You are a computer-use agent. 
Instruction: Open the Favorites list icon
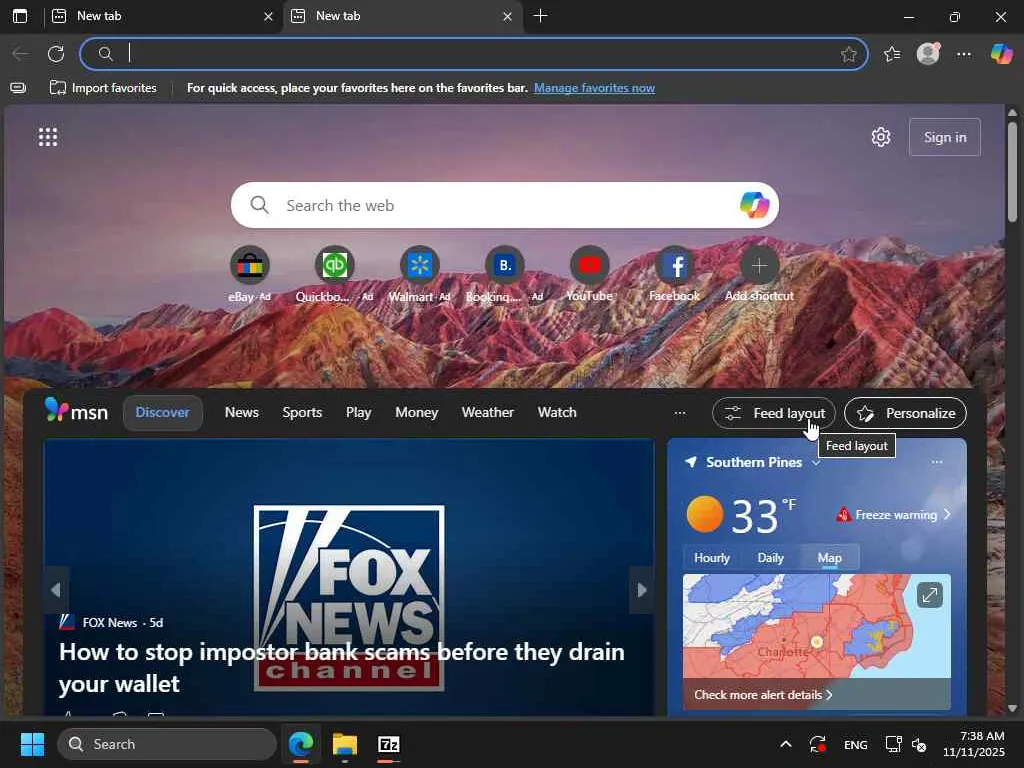(x=892, y=54)
